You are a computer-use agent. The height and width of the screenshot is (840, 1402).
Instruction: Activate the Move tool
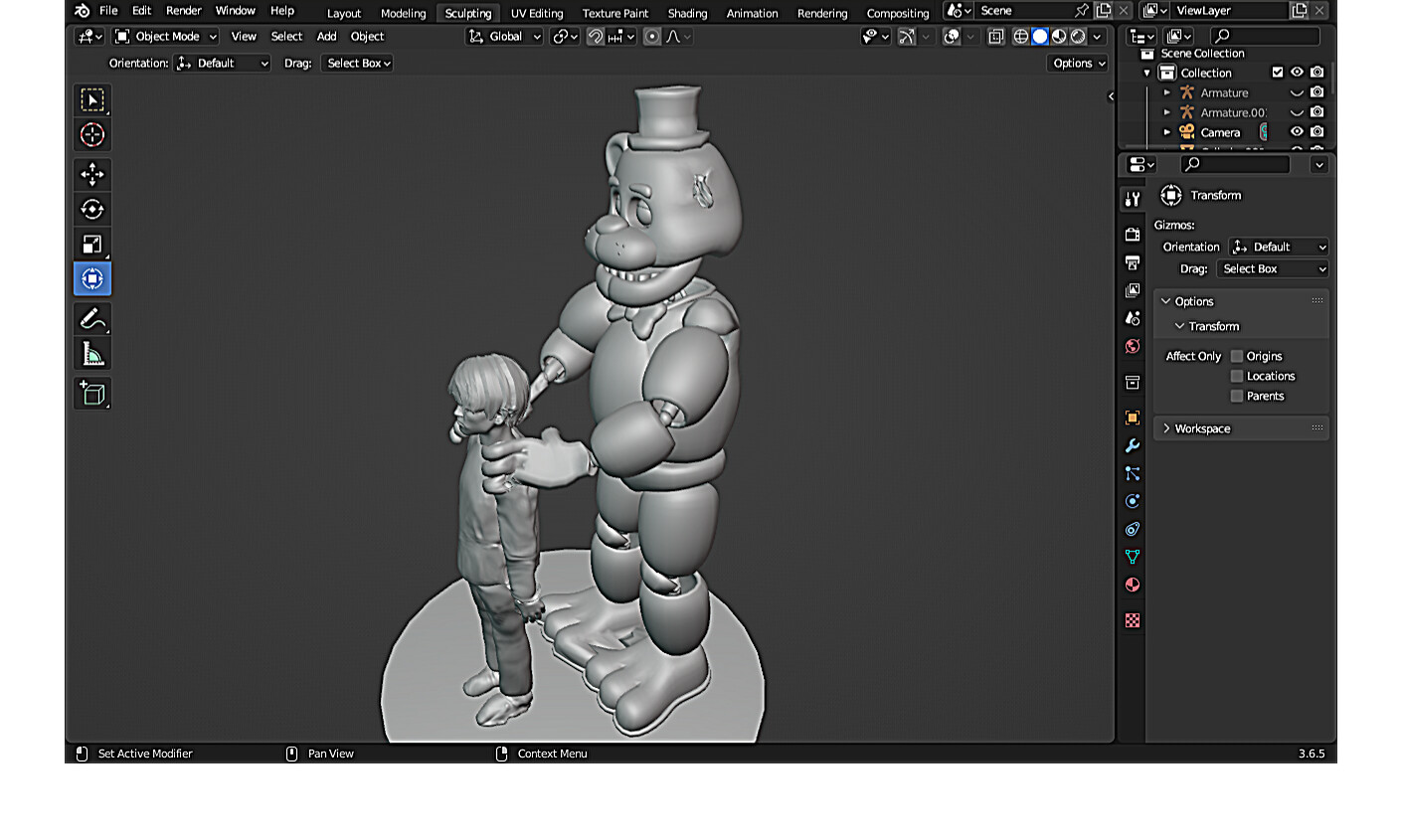[92, 175]
